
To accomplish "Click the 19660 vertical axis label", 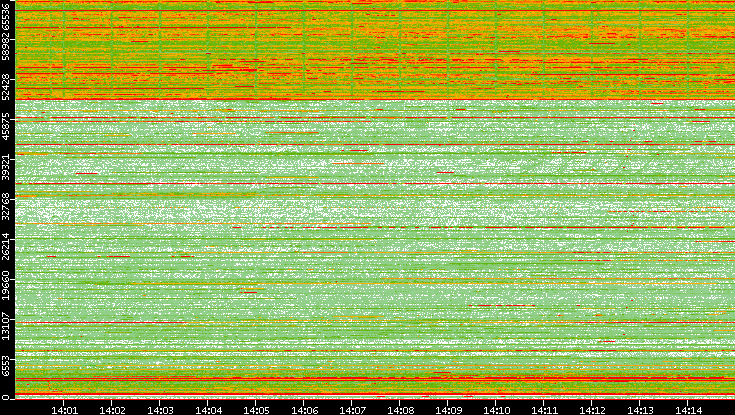I will click(6, 284).
